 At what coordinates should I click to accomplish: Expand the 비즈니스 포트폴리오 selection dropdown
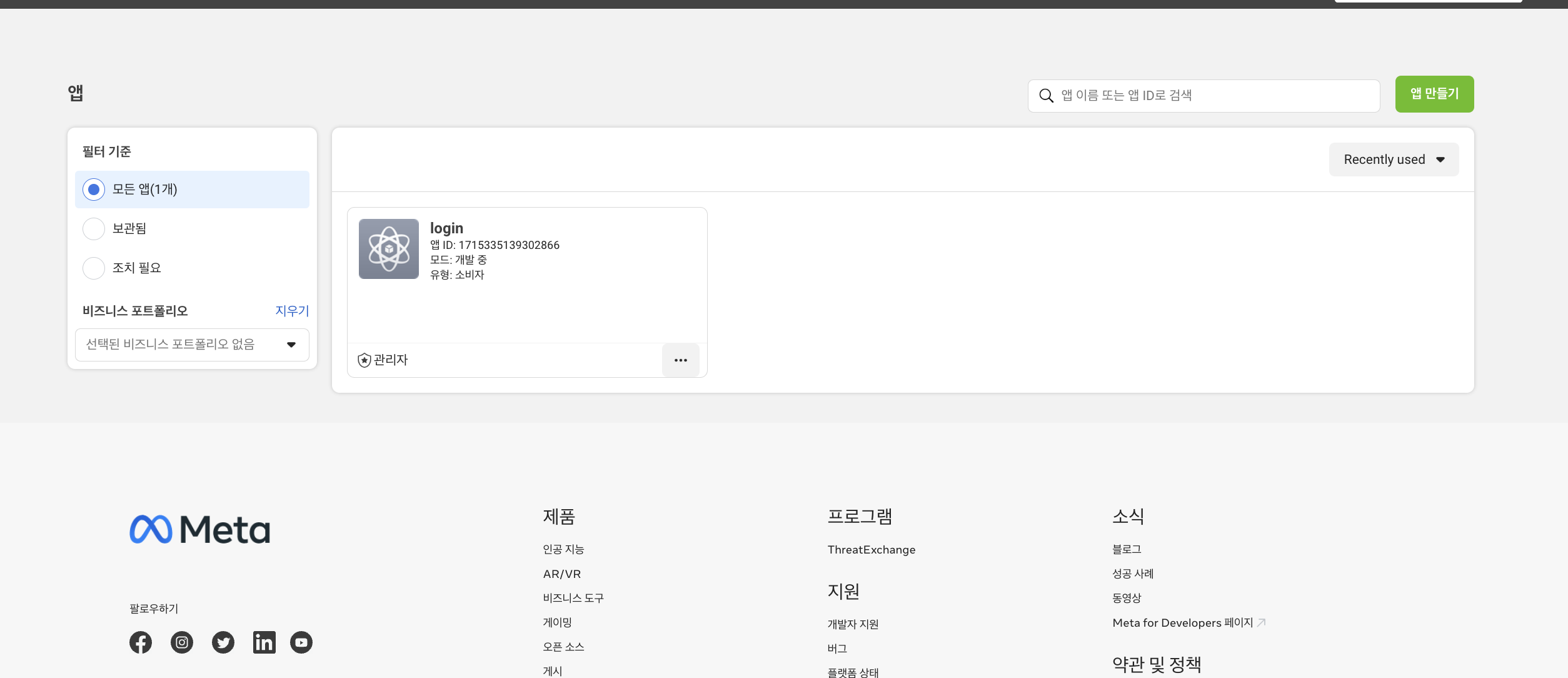[x=192, y=345]
